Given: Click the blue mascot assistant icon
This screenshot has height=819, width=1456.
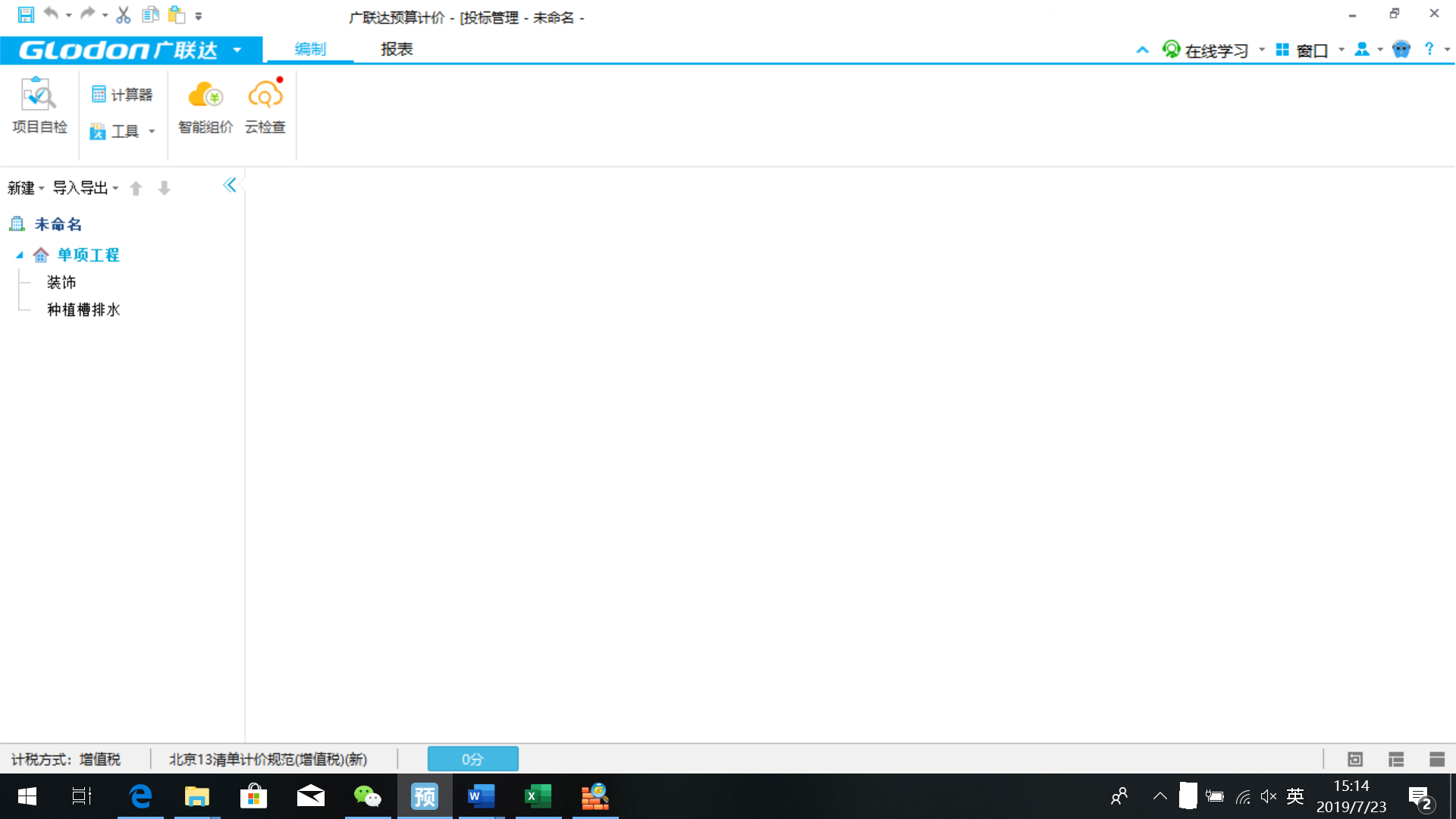Looking at the screenshot, I should click(1401, 49).
